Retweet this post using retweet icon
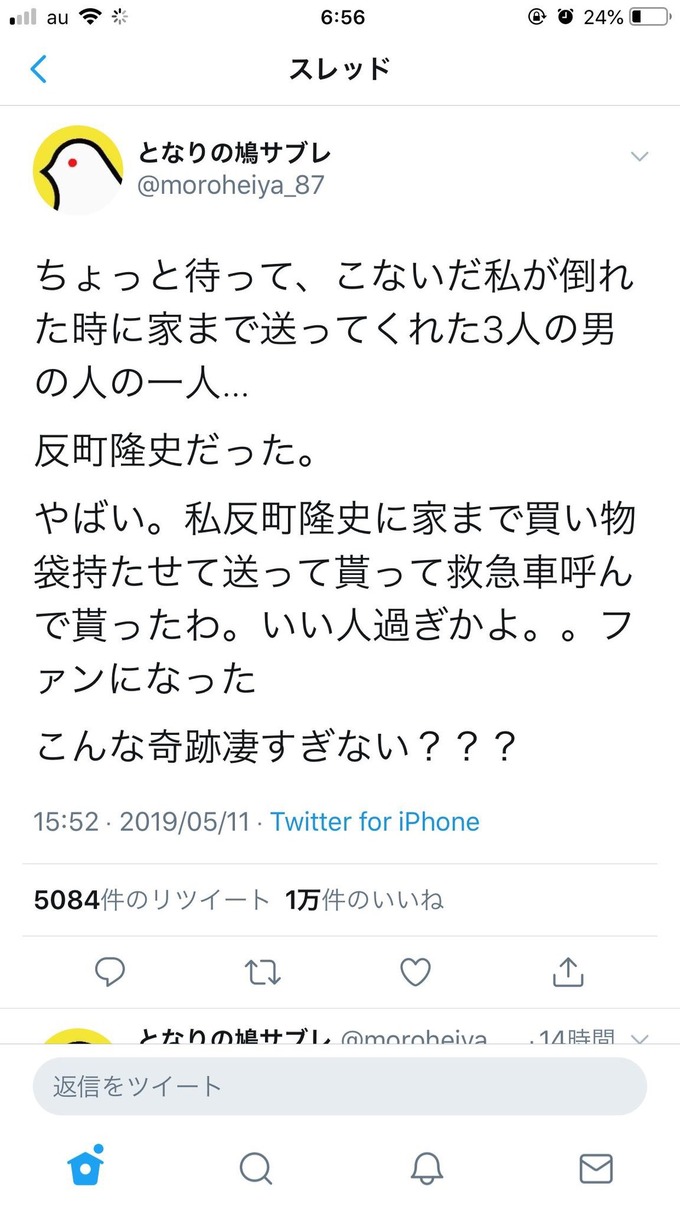This screenshot has width=680, height=1209. (263, 971)
